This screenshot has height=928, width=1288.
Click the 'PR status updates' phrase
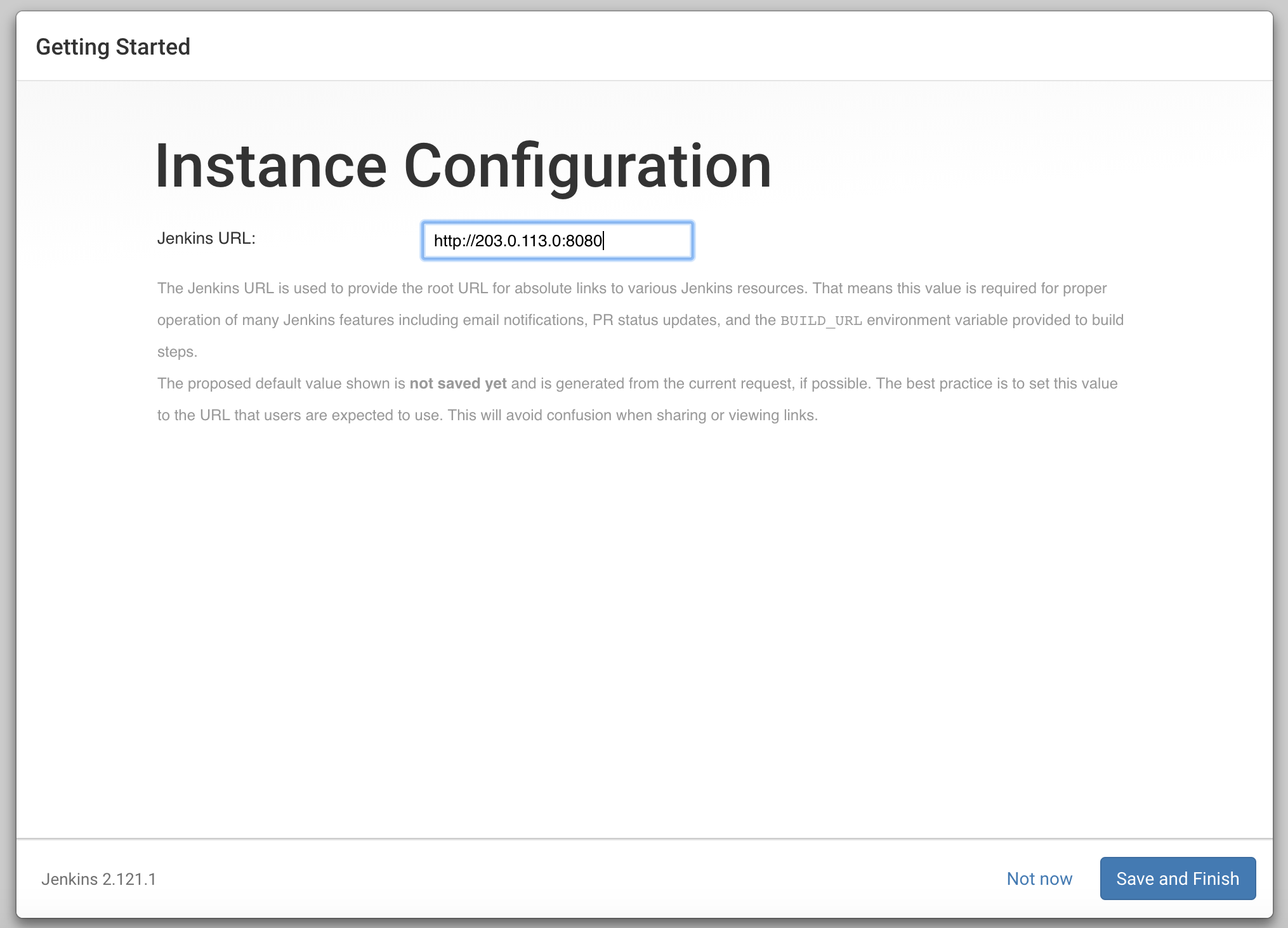[x=655, y=320]
